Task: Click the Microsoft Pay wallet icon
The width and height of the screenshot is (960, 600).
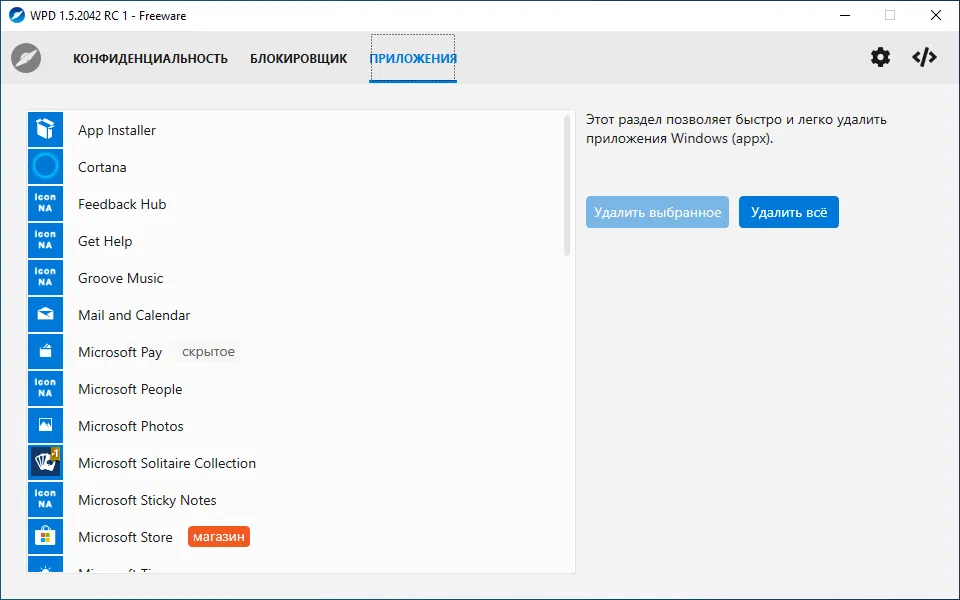Action: tap(45, 352)
